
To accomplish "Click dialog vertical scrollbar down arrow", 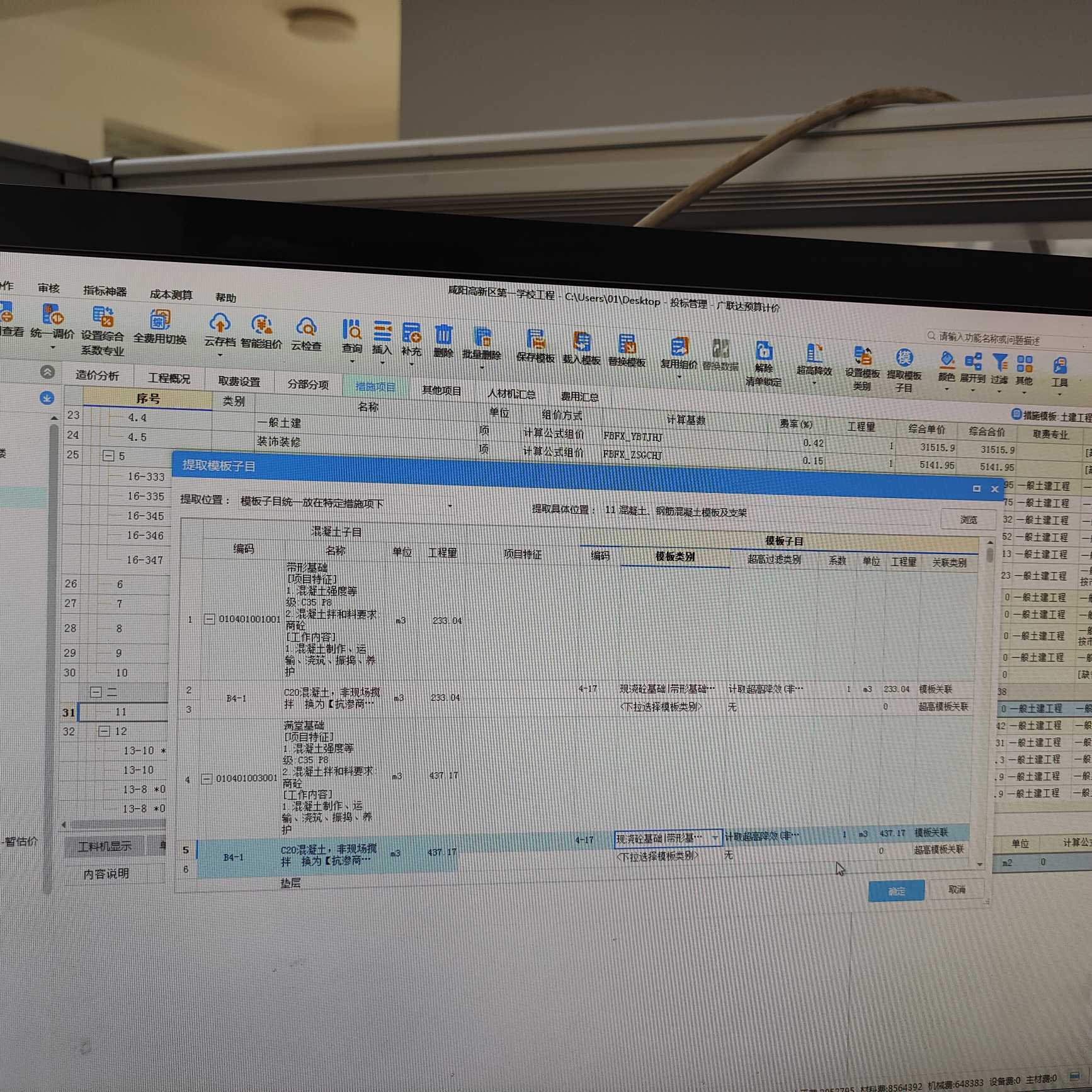I will pos(980,865).
